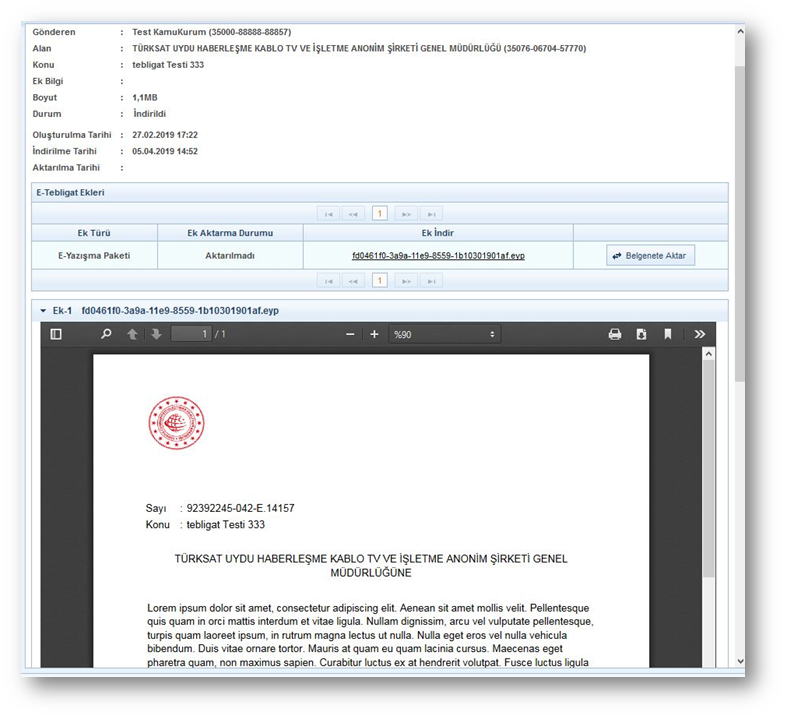The image size is (787, 719).
Task: Zoom out with the minus icon
Action: pyautogui.click(x=350, y=334)
